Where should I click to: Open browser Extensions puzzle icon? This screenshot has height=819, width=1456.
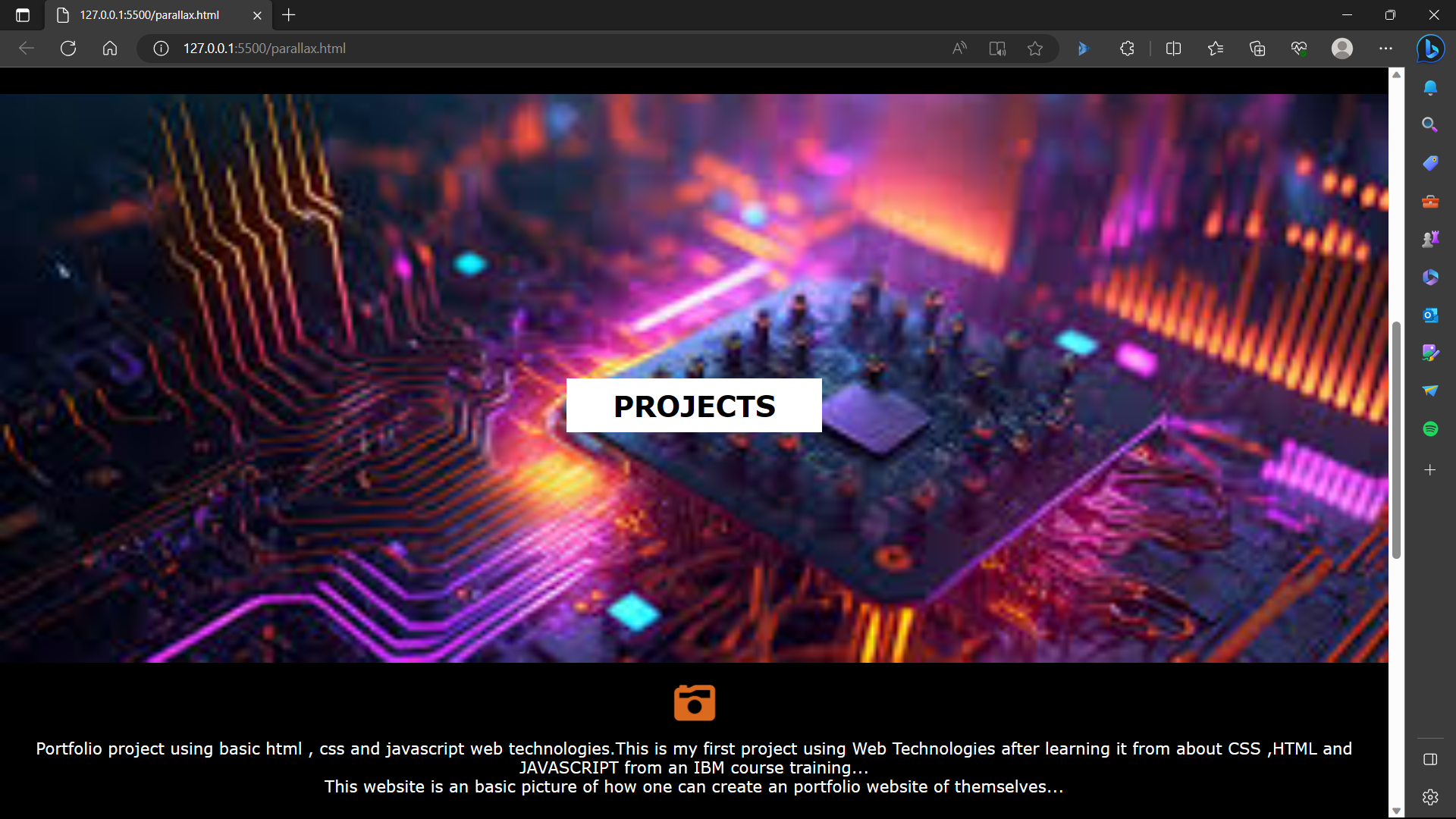1127,49
